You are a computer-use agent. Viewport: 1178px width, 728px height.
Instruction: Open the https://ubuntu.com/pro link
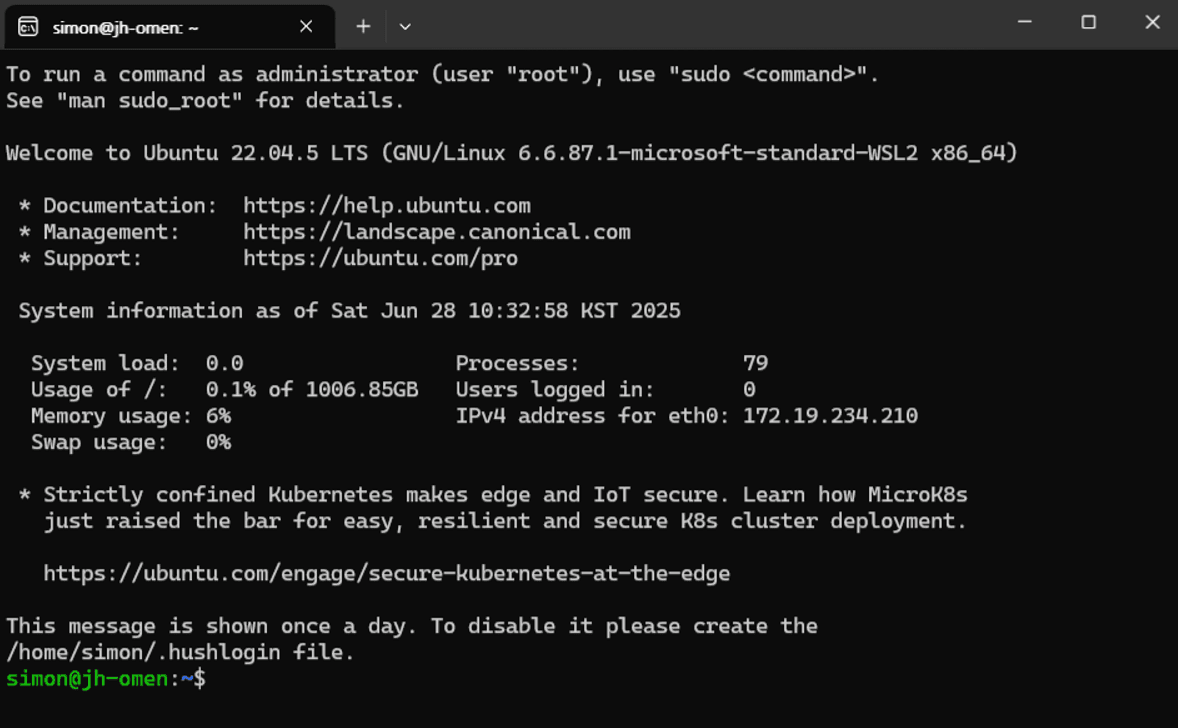[x=380, y=258]
